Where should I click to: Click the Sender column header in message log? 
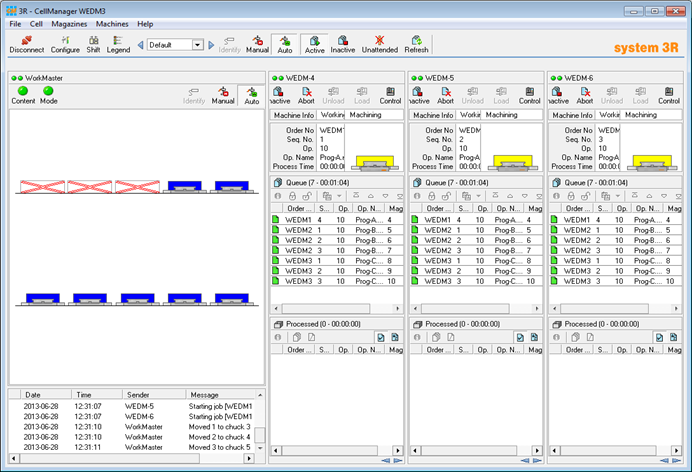tap(154, 395)
